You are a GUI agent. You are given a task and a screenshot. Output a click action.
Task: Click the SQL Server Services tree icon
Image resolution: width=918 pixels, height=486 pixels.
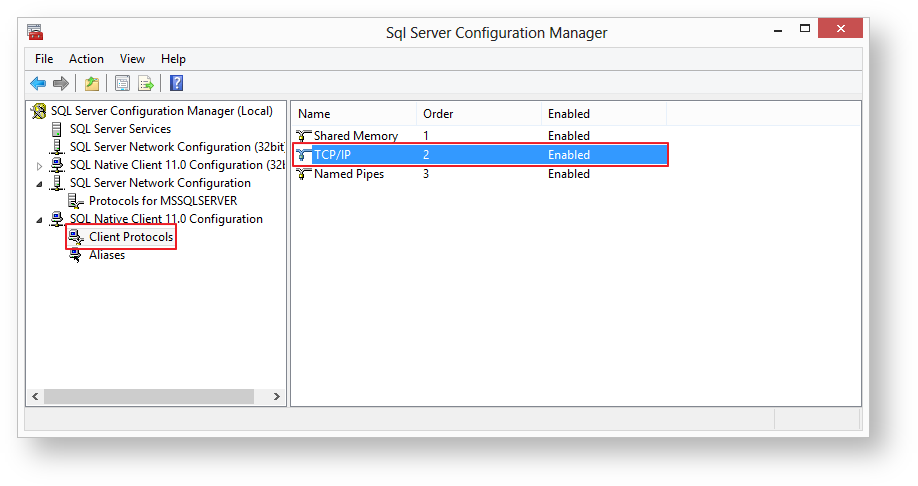tap(57, 129)
